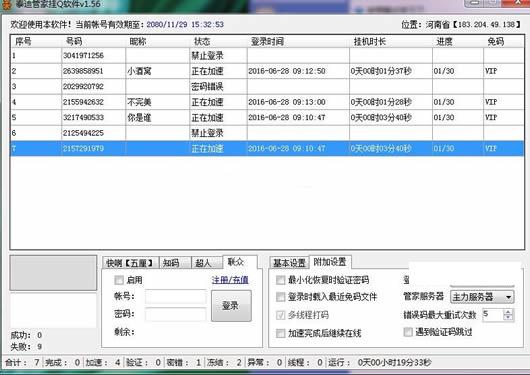Click the 失败: 9 counter
Image resolution: width=530 pixels, height=375 pixels.
[26, 347]
